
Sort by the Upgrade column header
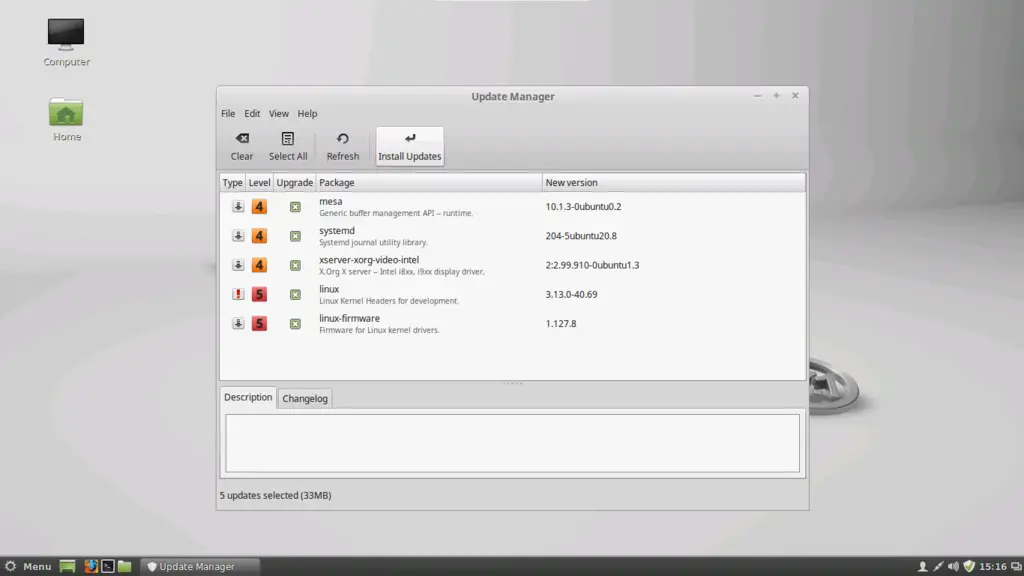click(x=295, y=183)
